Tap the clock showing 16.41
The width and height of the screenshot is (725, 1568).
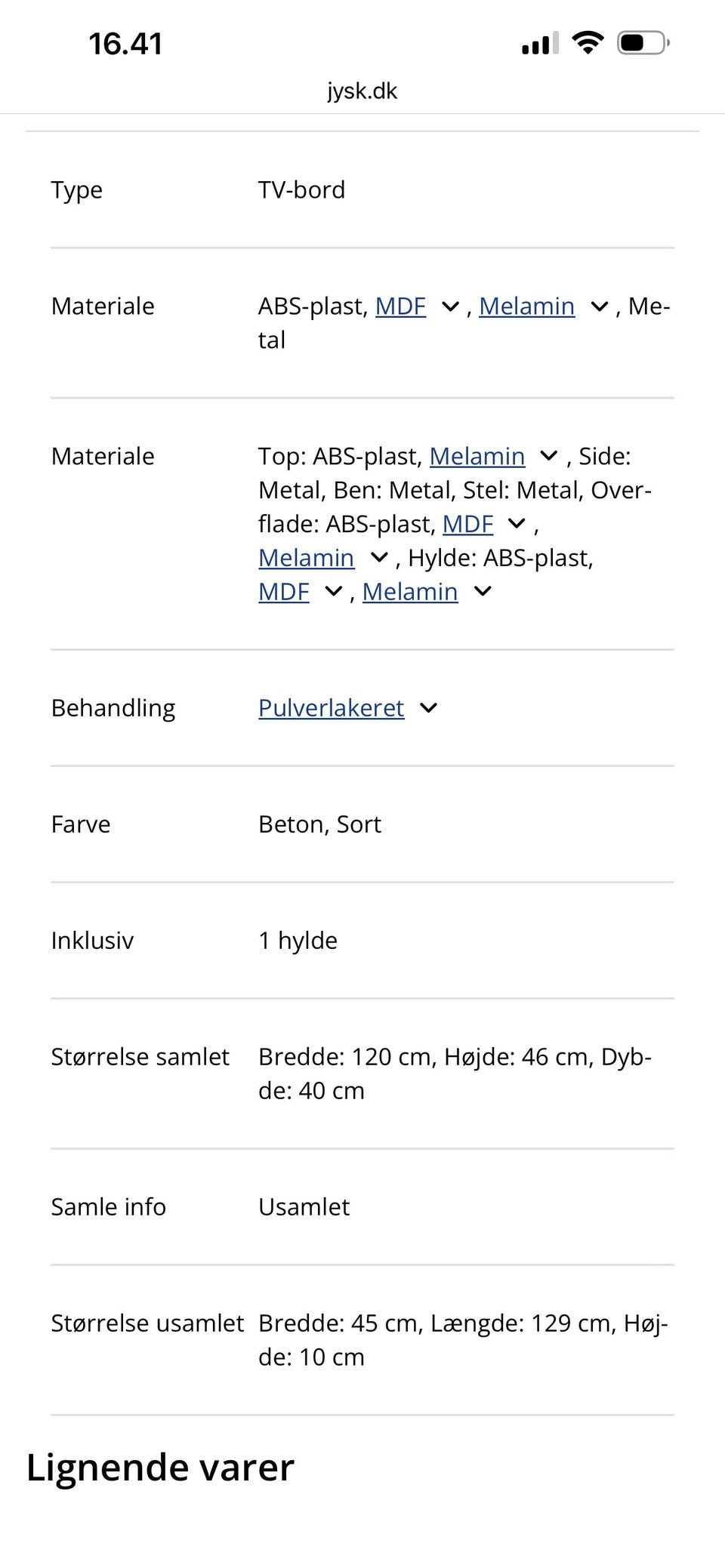125,43
